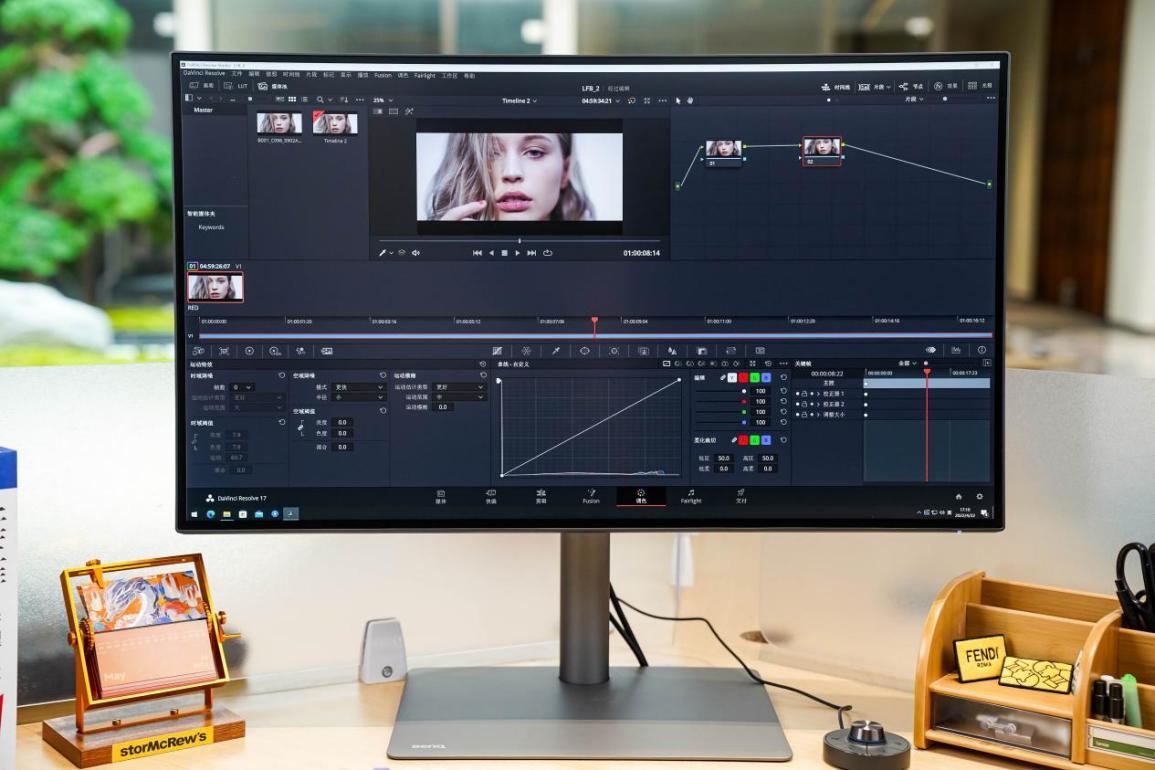
Task: Switch to the Fusion page tab
Action: point(591,497)
